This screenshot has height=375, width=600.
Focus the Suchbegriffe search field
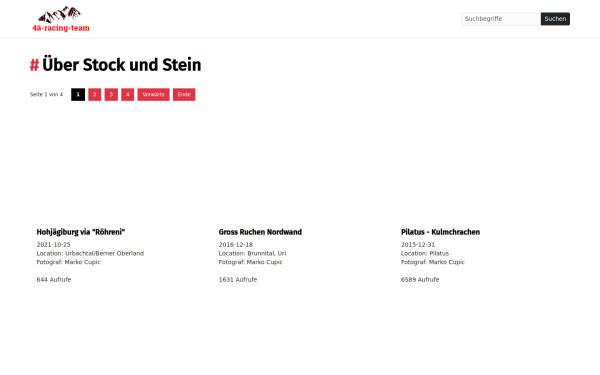(x=501, y=19)
